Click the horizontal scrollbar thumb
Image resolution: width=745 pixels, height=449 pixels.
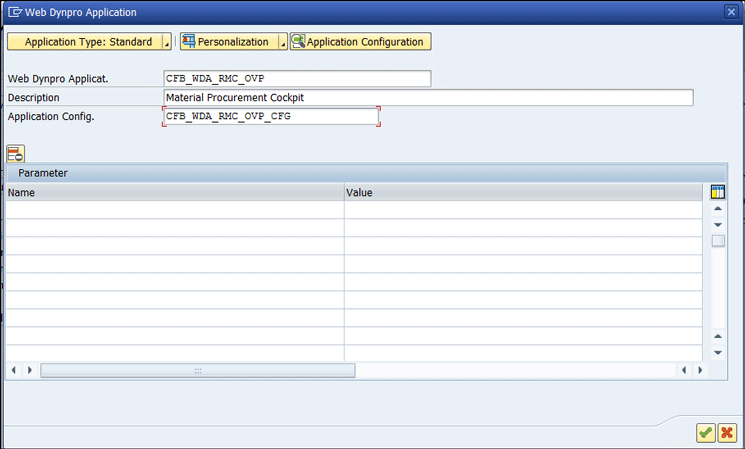tap(198, 371)
